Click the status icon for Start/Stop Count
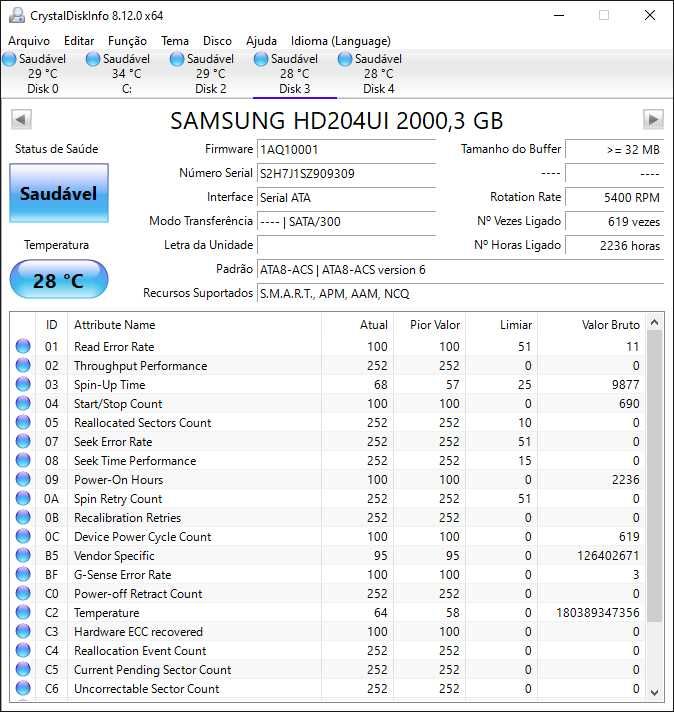 click(x=23, y=404)
